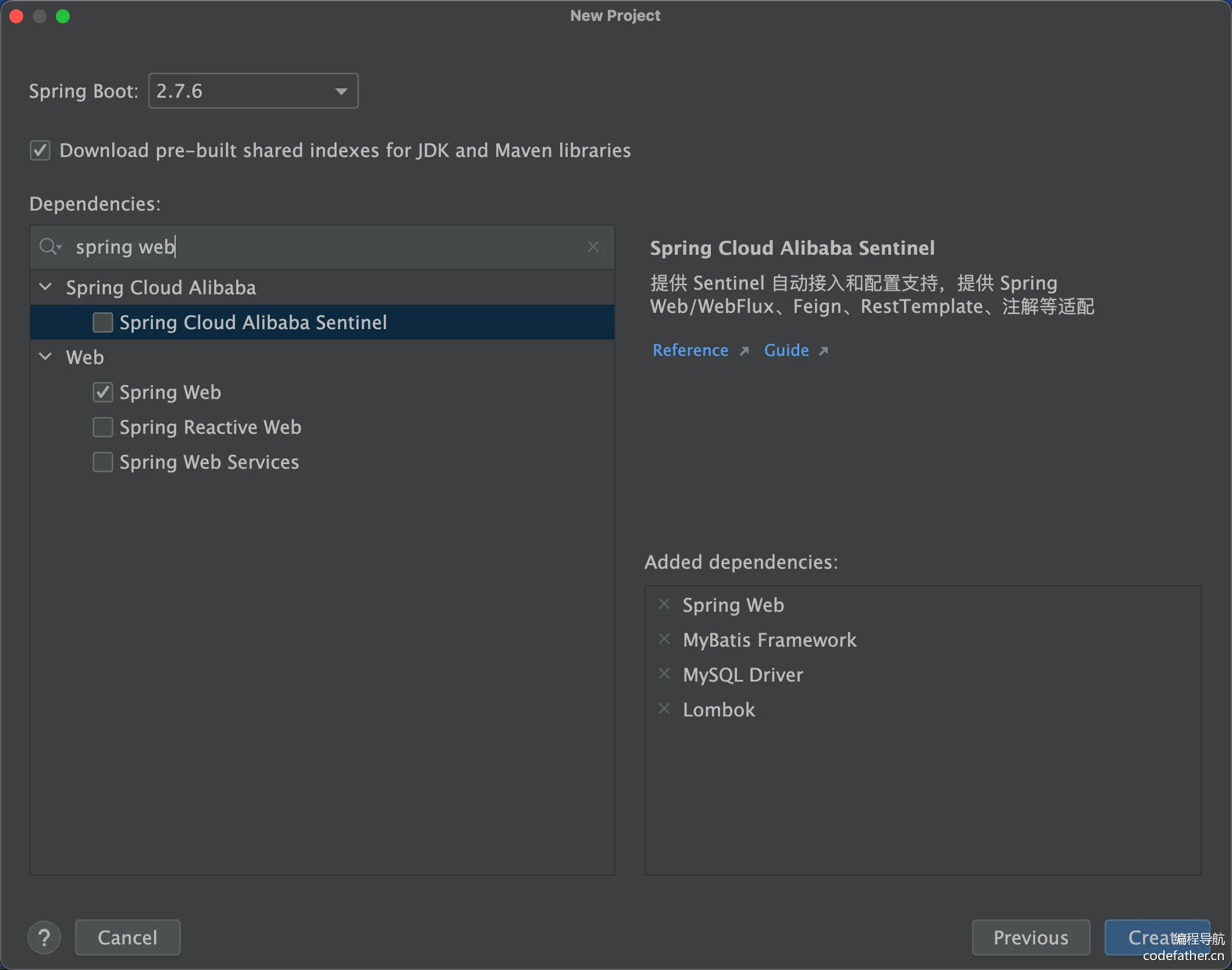Select the Spring Web Services label
Viewport: 1232px width, 970px height.
209,462
